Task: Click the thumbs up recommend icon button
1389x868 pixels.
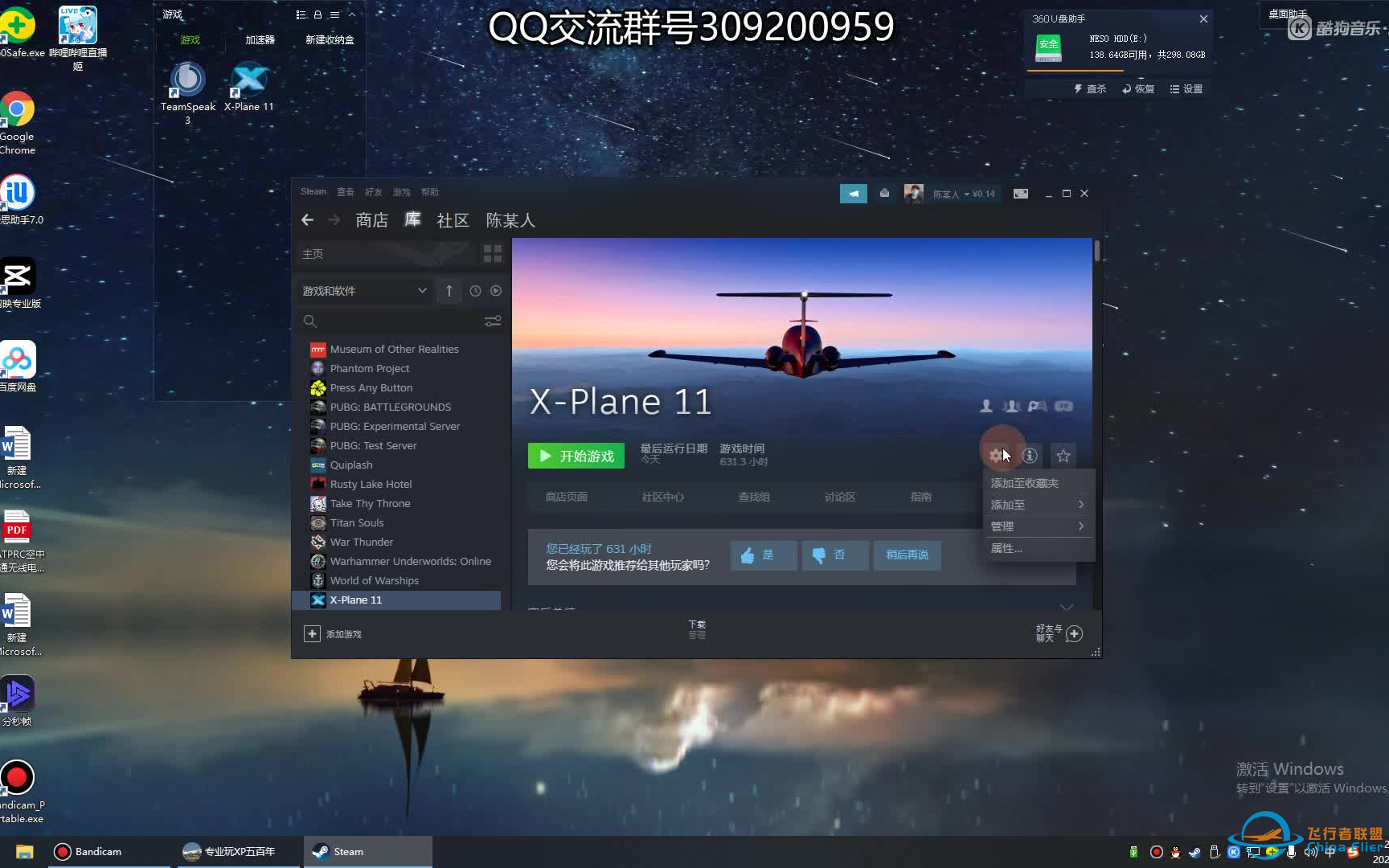Action: 764,555
